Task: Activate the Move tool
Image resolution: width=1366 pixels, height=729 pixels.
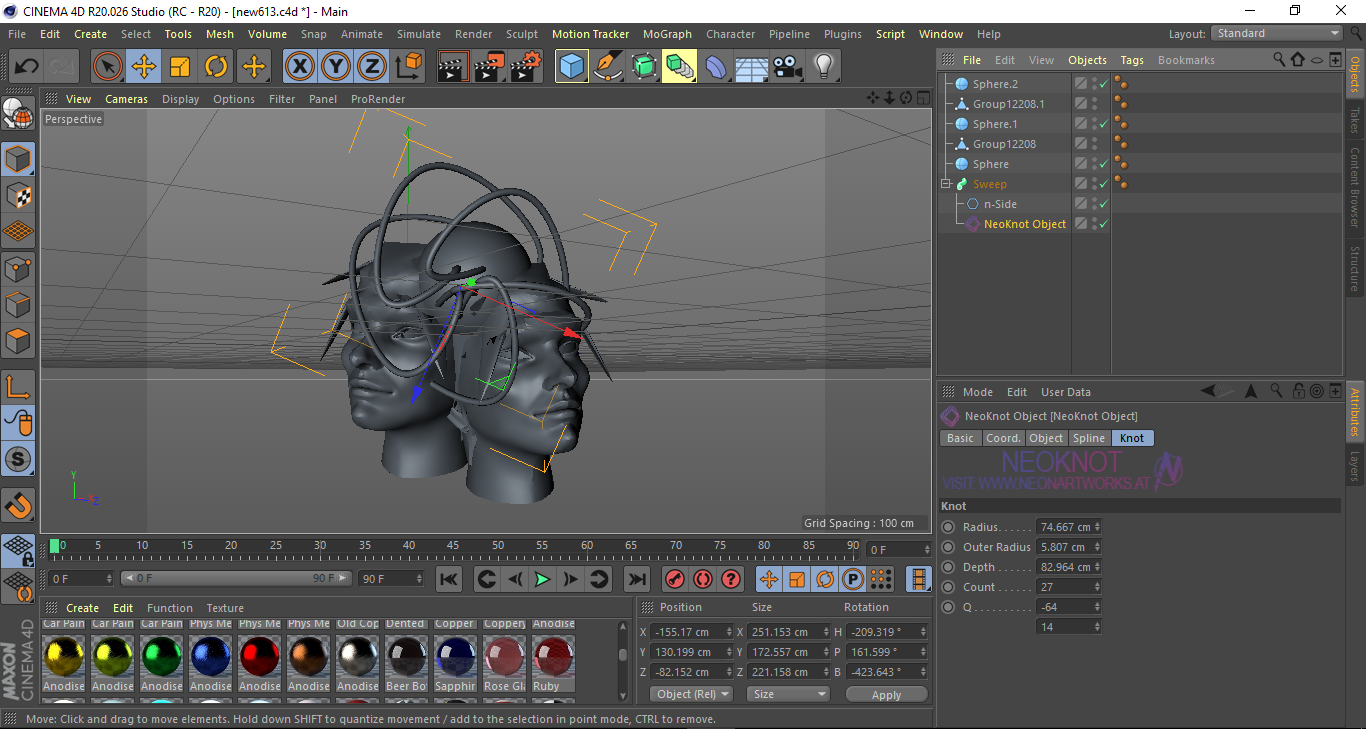Action: click(144, 67)
